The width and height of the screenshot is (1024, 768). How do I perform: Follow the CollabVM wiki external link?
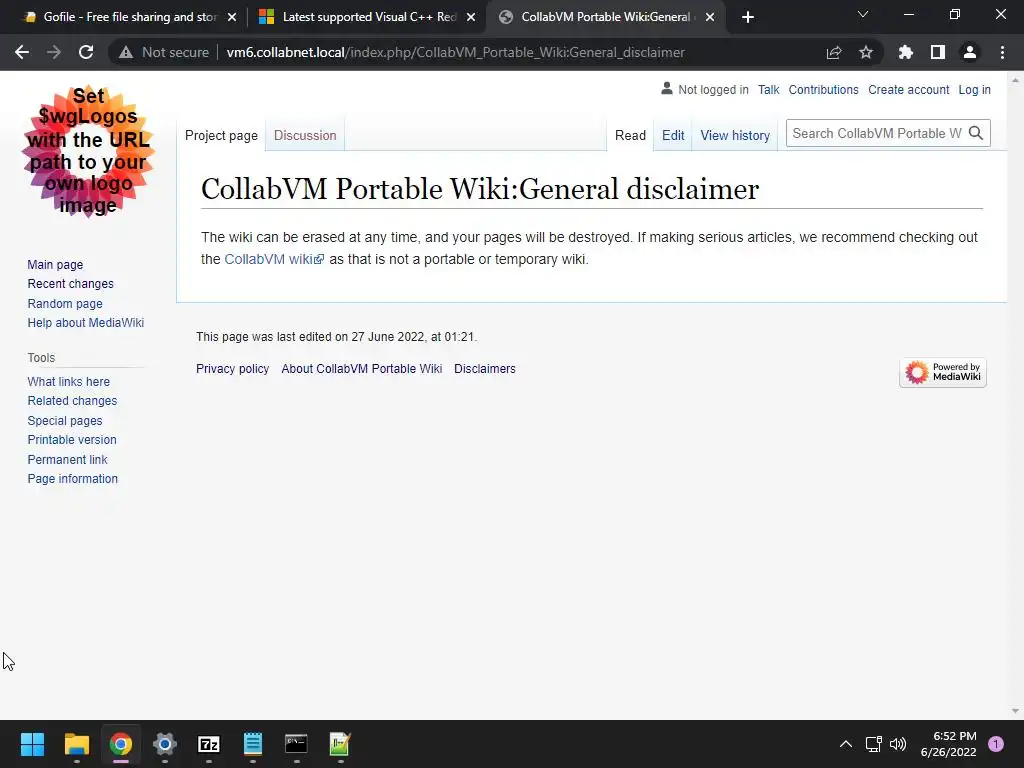pyautogui.click(x=274, y=259)
